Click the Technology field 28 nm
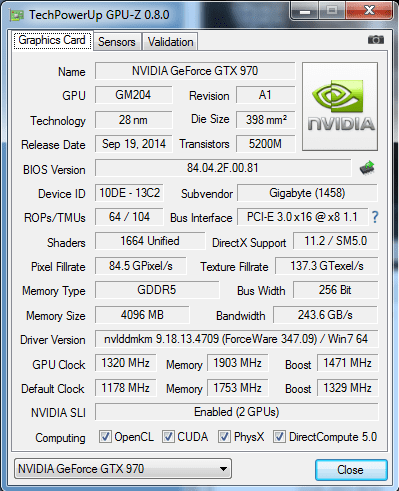 pos(133,120)
